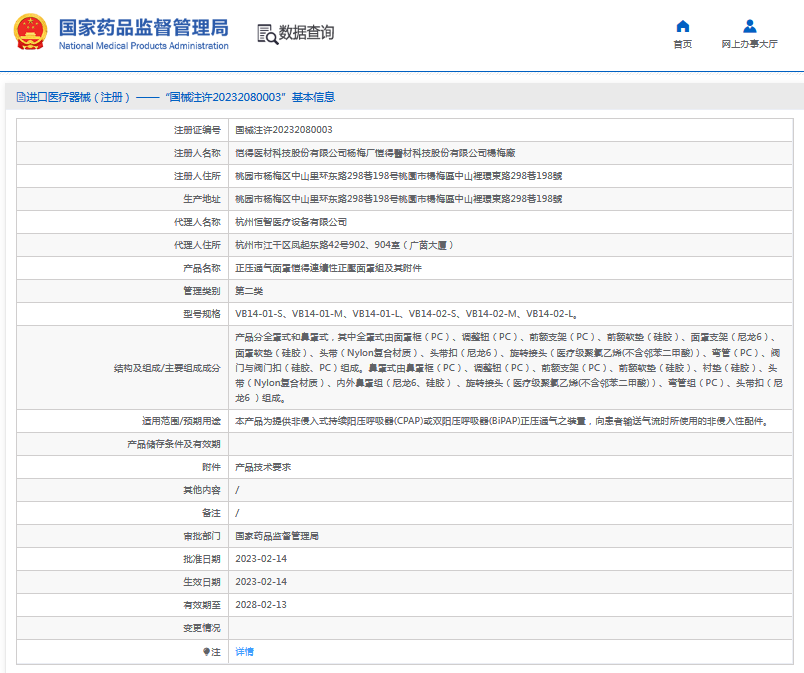
Task: Click the 首页 text label
Action: pyautogui.click(x=682, y=44)
